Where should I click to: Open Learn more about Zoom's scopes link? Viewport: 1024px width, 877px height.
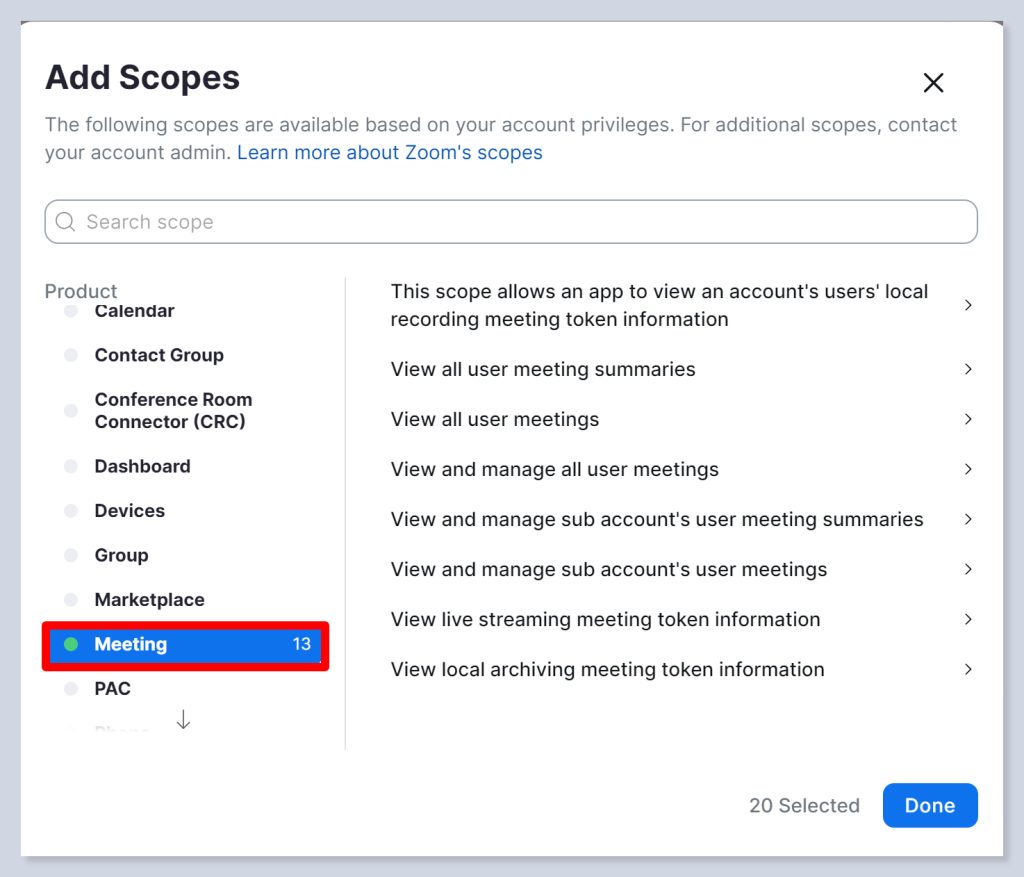tap(389, 153)
